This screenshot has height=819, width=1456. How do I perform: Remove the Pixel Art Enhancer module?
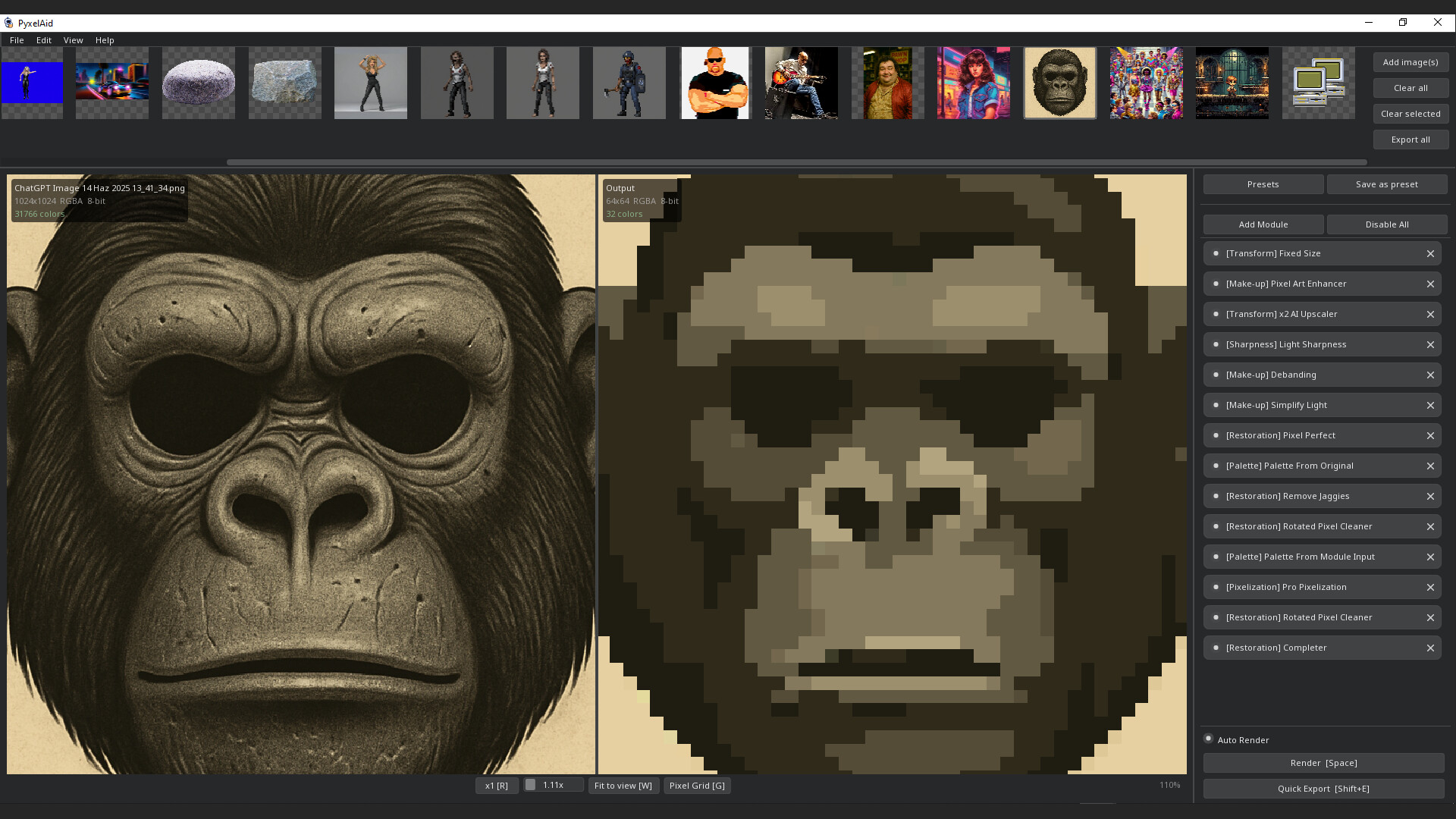pyautogui.click(x=1430, y=284)
